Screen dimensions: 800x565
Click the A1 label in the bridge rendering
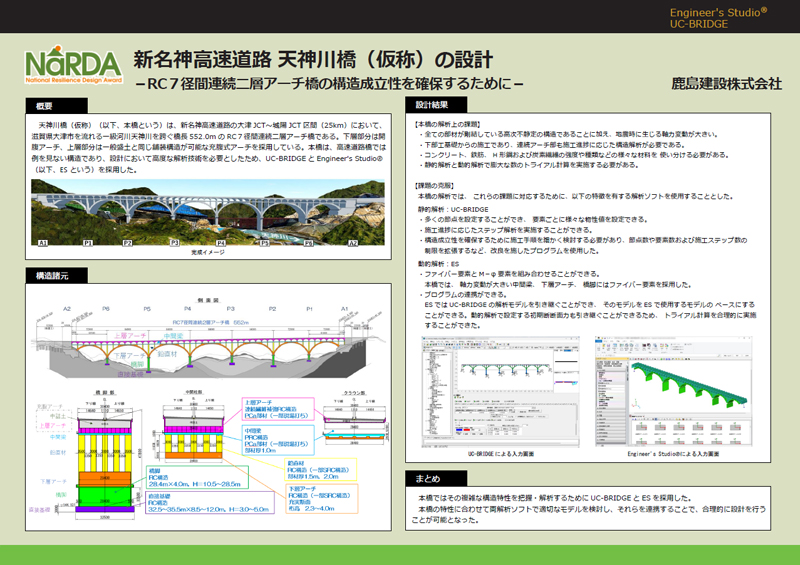[43, 243]
